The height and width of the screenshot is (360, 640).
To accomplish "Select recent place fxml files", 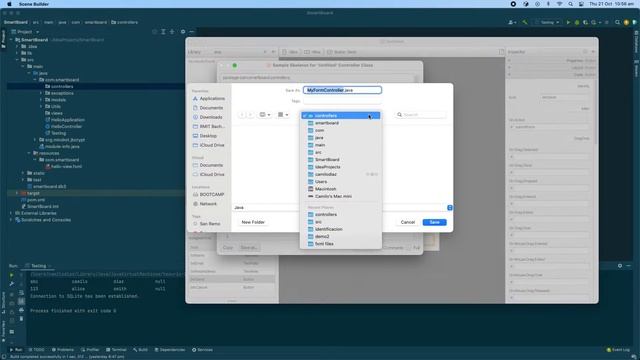I will [x=340, y=244].
